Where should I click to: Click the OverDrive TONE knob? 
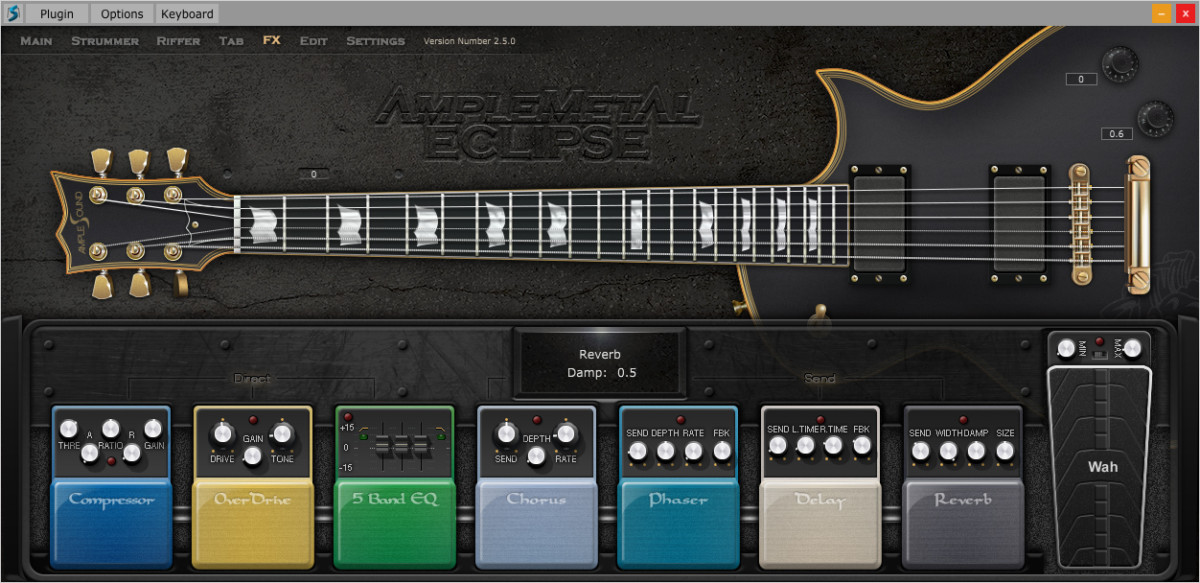(282, 433)
